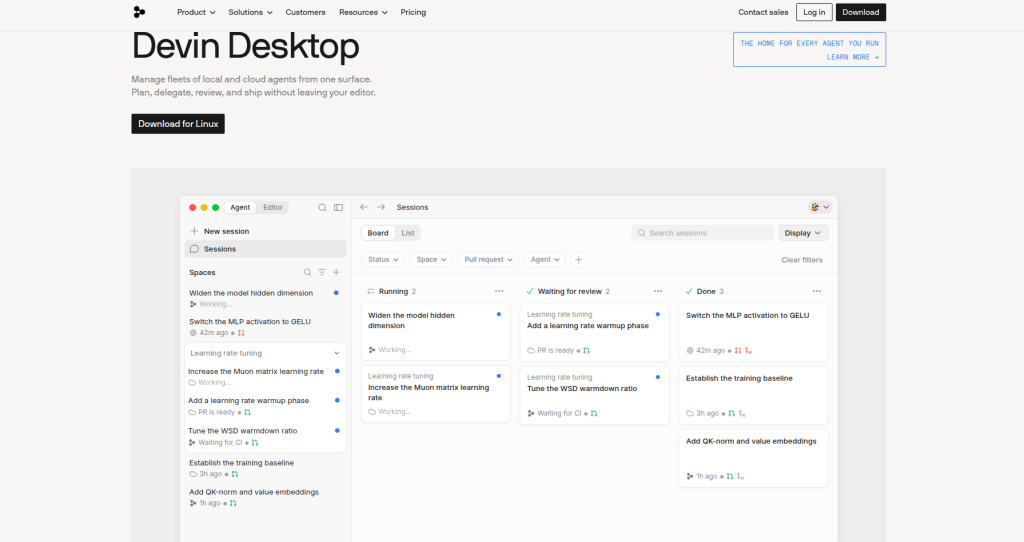Clear filters on the sessions board
The width and height of the screenshot is (1024, 542).
[802, 260]
